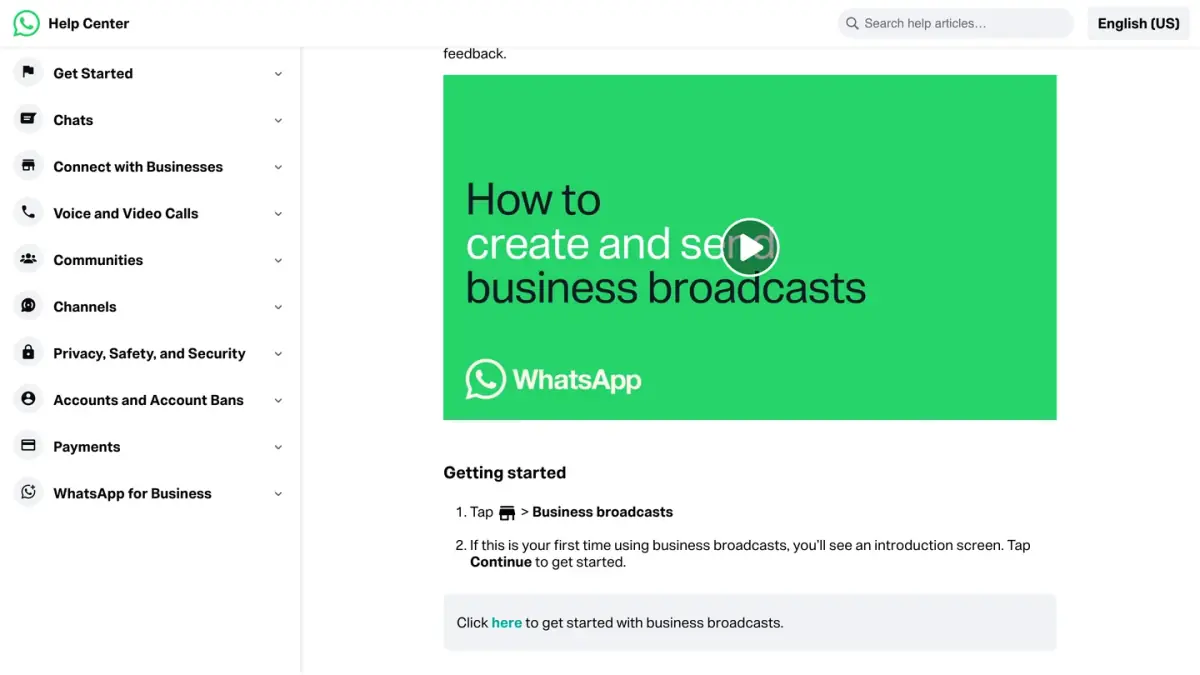Screen dimensions: 1200x675
Task: Click the Chats message icon
Action: [28, 119]
